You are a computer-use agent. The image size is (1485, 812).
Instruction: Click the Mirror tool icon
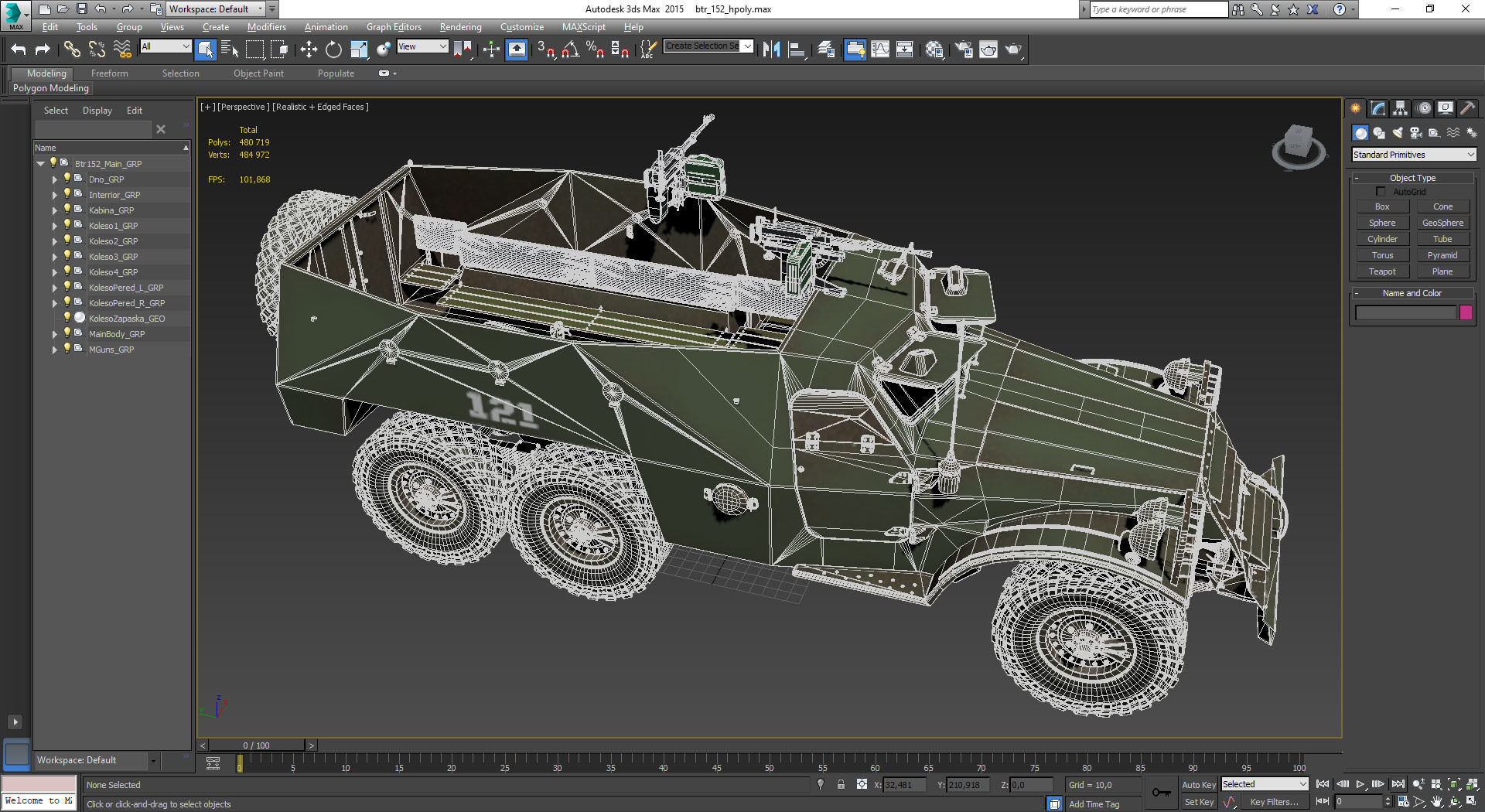pyautogui.click(x=771, y=49)
